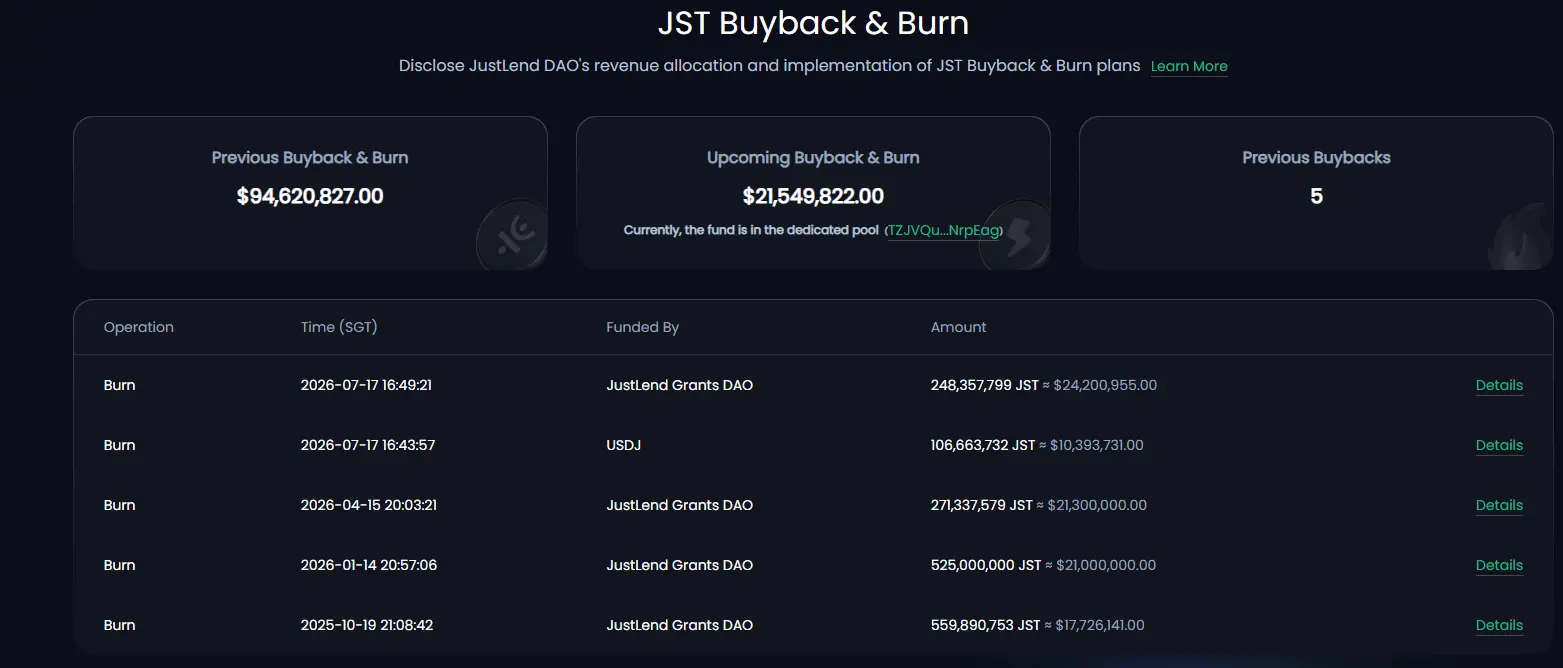Click the lightning coin icon in Upcoming Buyback card
The width and height of the screenshot is (1563, 668).
(1014, 236)
